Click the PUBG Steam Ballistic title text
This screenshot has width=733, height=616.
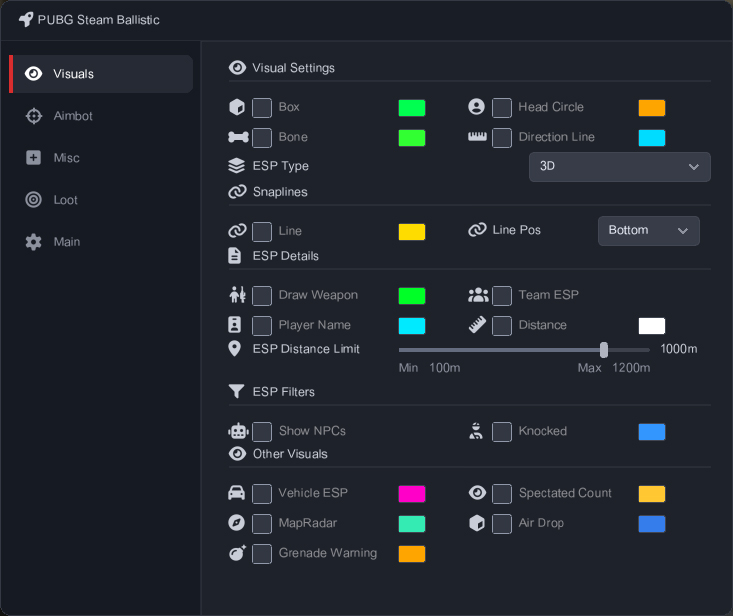(99, 20)
